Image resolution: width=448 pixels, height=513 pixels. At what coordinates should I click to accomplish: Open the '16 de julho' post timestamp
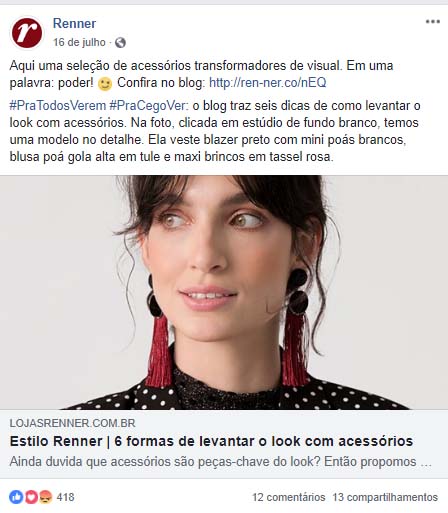coord(79,42)
